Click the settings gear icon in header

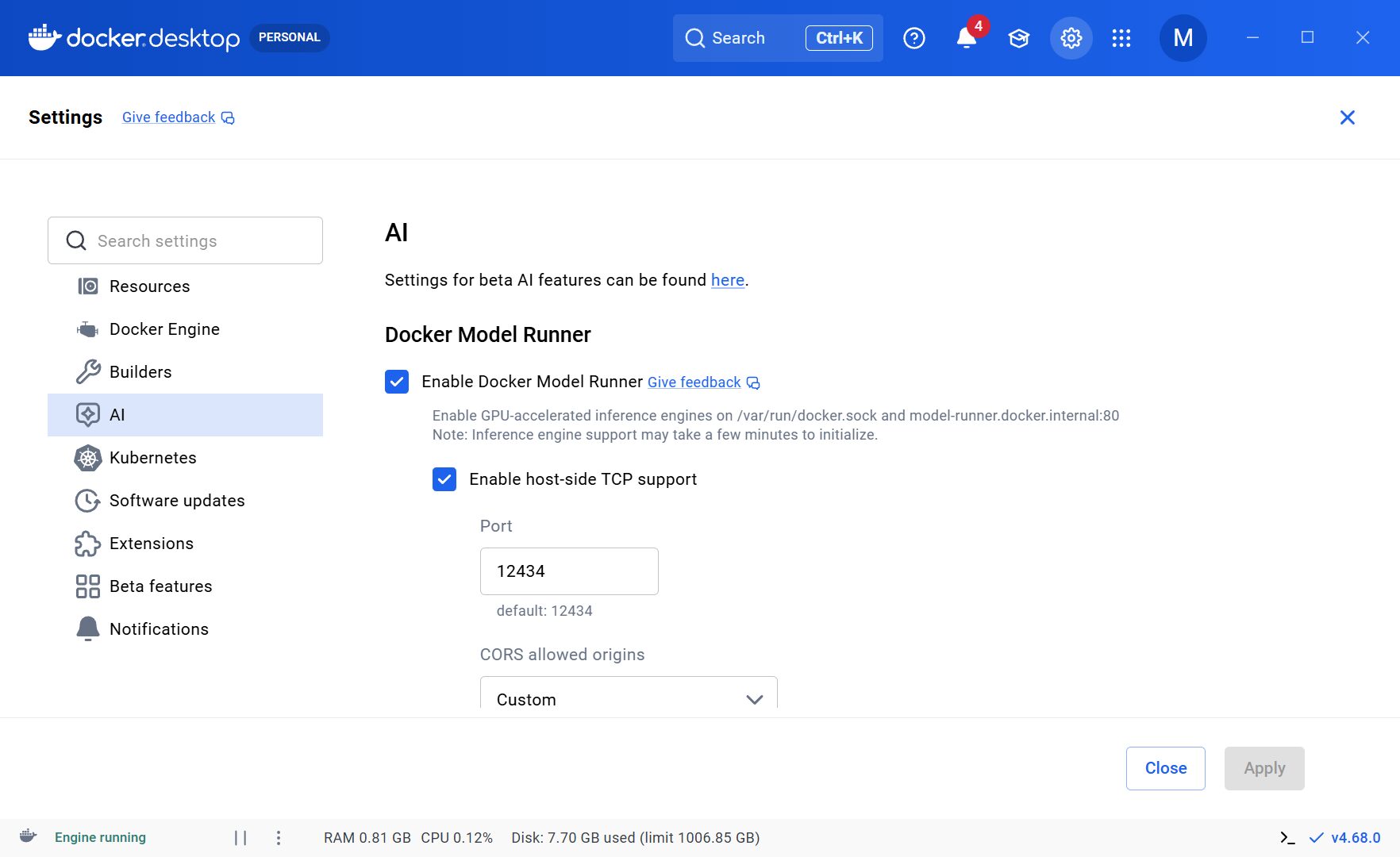point(1071,38)
